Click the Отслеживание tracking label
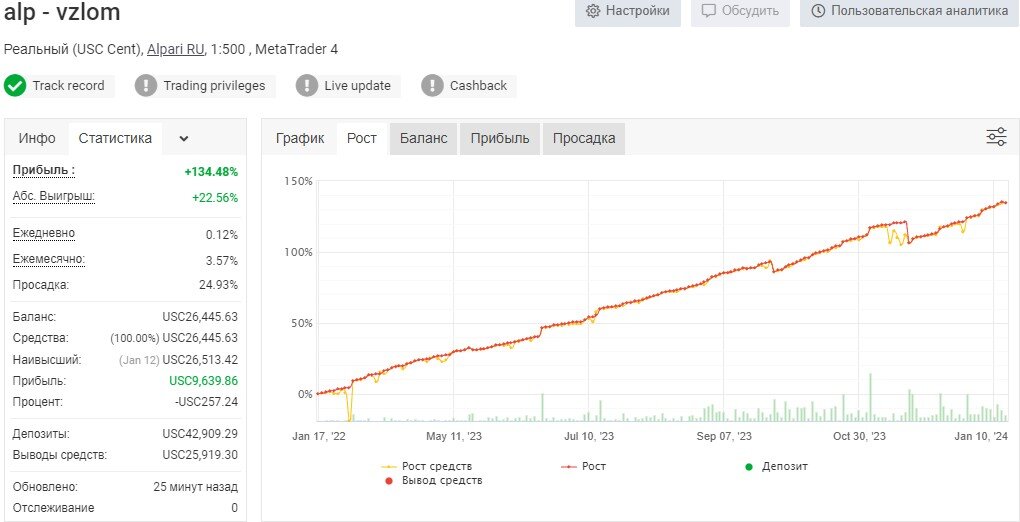 [x=53, y=508]
